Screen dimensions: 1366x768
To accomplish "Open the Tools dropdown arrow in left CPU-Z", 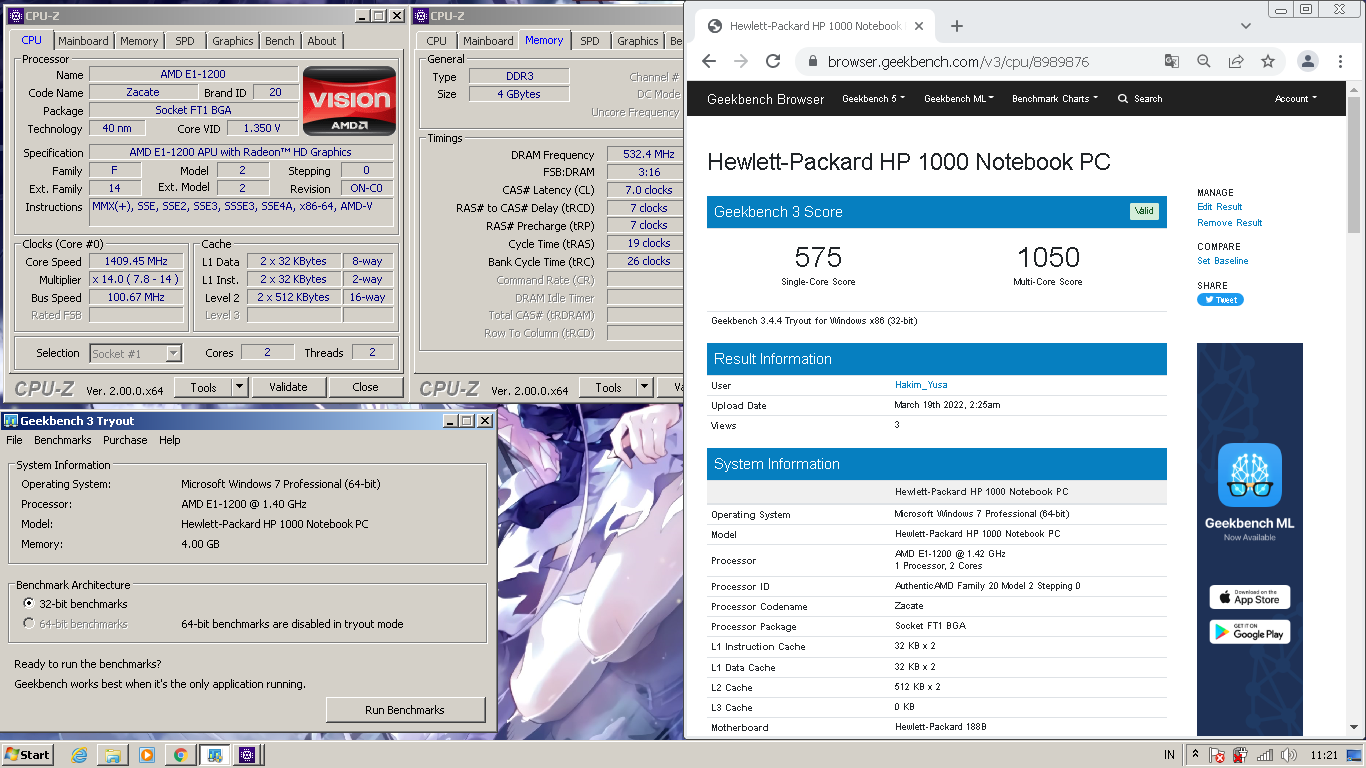I will point(240,387).
